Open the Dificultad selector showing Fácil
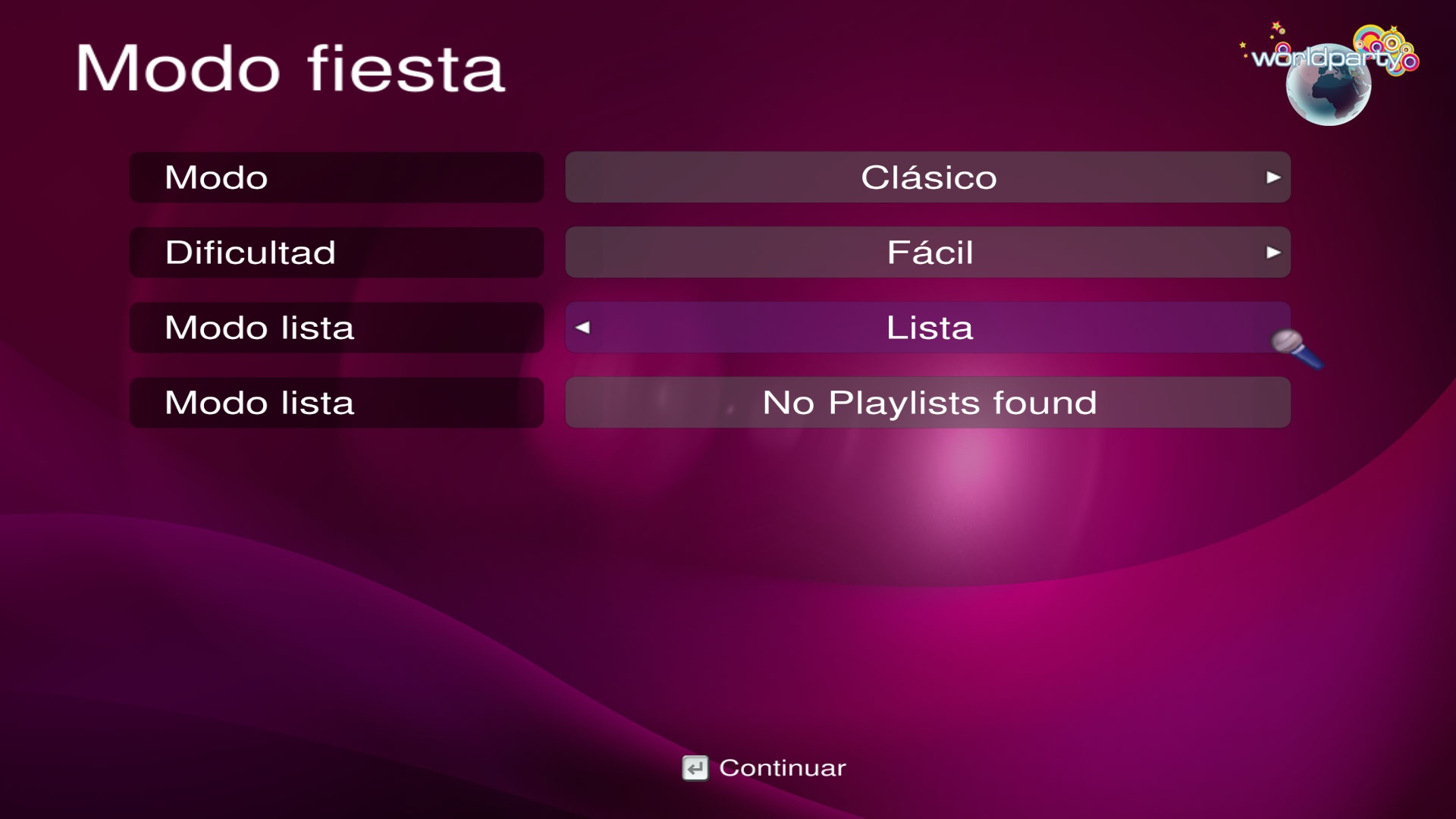1456x819 pixels. click(927, 253)
